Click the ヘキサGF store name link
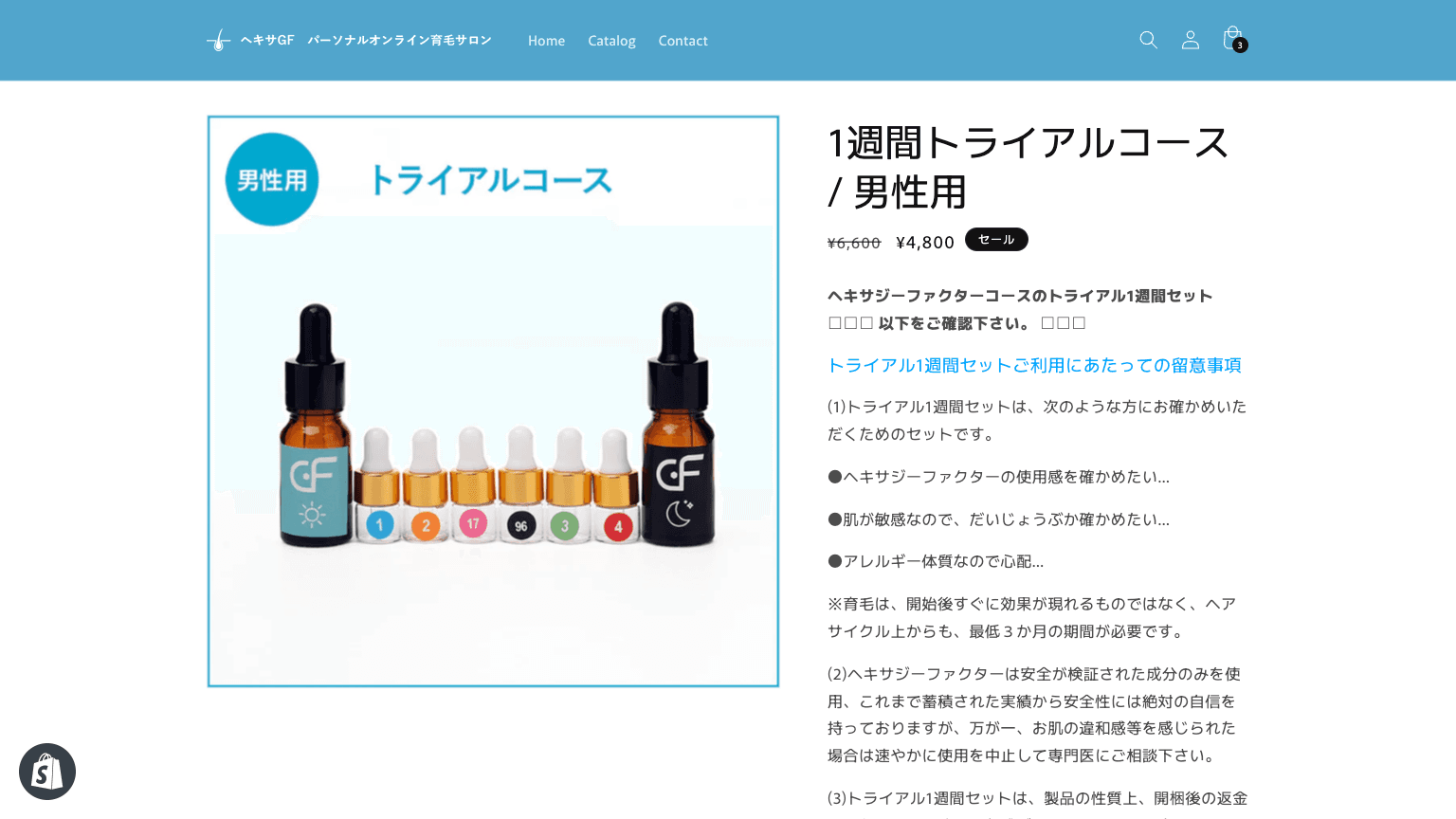The image size is (1456, 819). 366,41
